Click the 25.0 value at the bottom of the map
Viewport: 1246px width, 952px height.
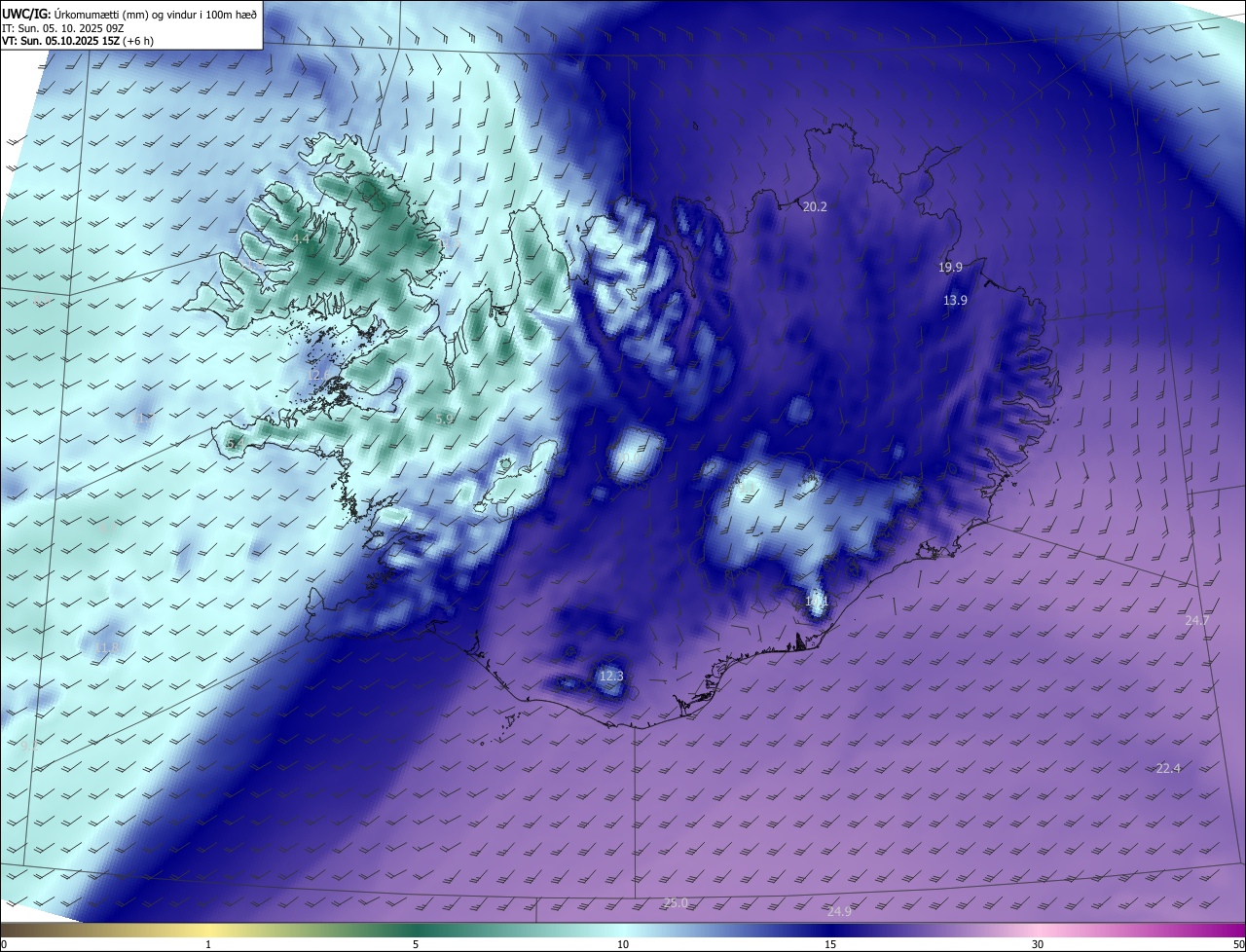tap(676, 903)
